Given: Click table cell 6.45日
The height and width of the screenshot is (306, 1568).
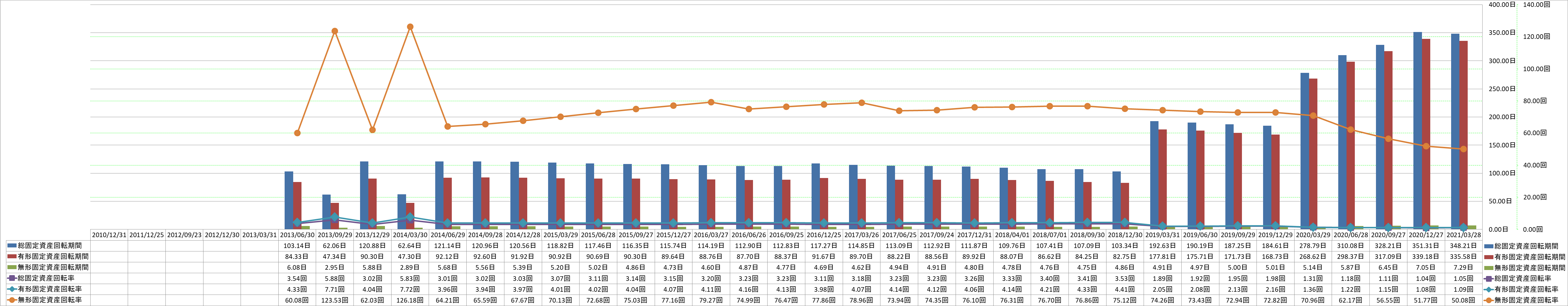Looking at the screenshot, I should tap(1388, 268).
